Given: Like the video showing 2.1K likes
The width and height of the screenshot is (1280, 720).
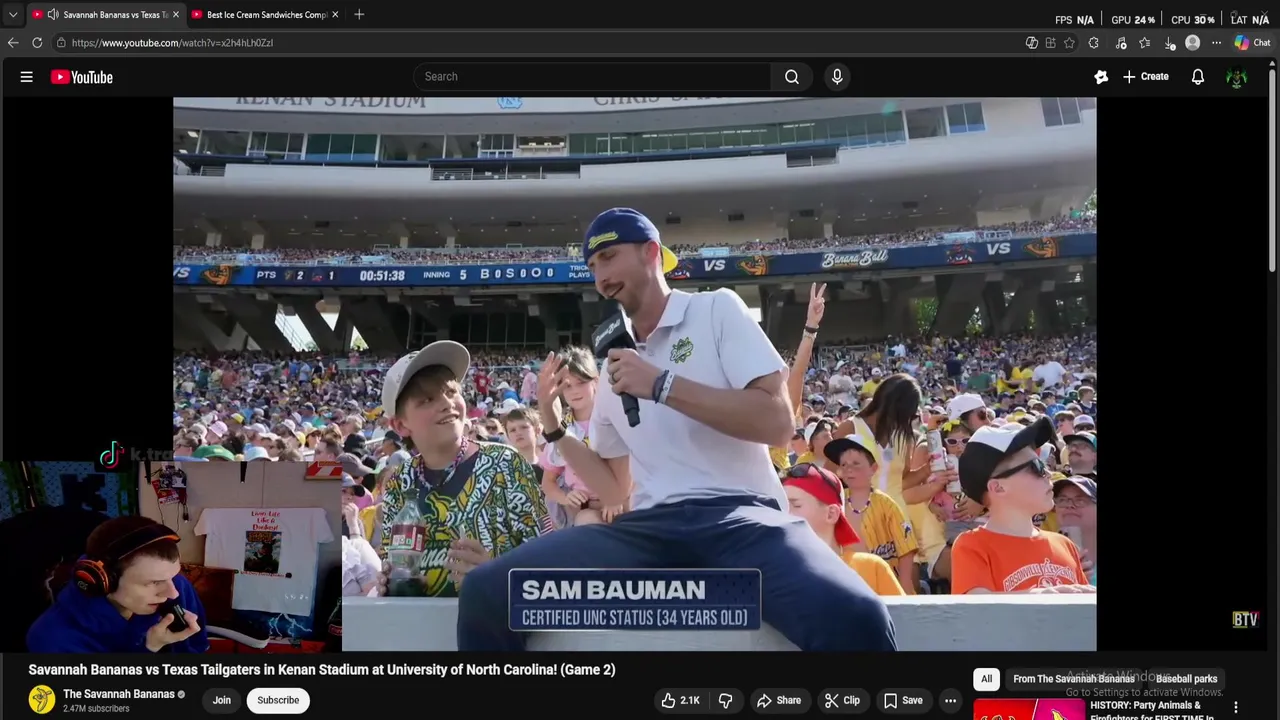Looking at the screenshot, I should point(680,700).
